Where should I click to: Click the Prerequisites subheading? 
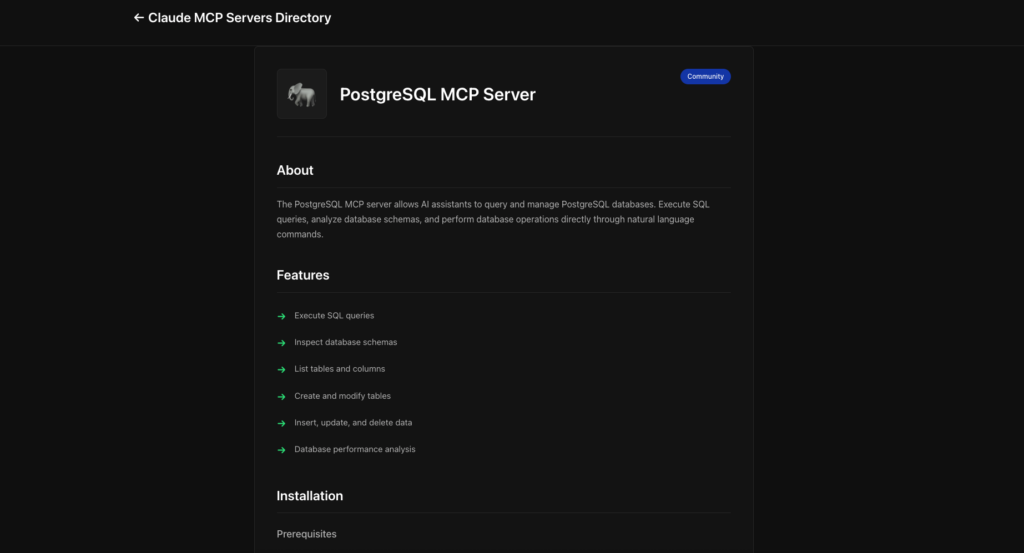pos(306,534)
